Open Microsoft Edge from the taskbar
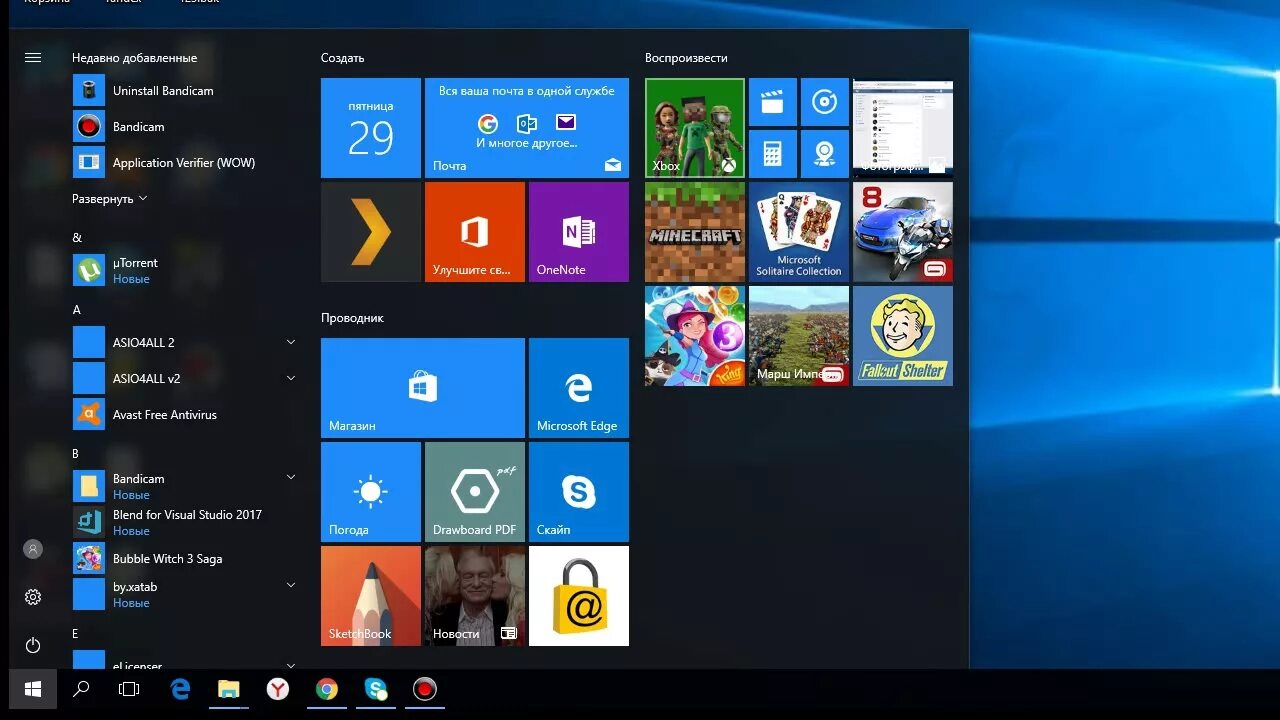This screenshot has width=1280, height=720. 180,689
